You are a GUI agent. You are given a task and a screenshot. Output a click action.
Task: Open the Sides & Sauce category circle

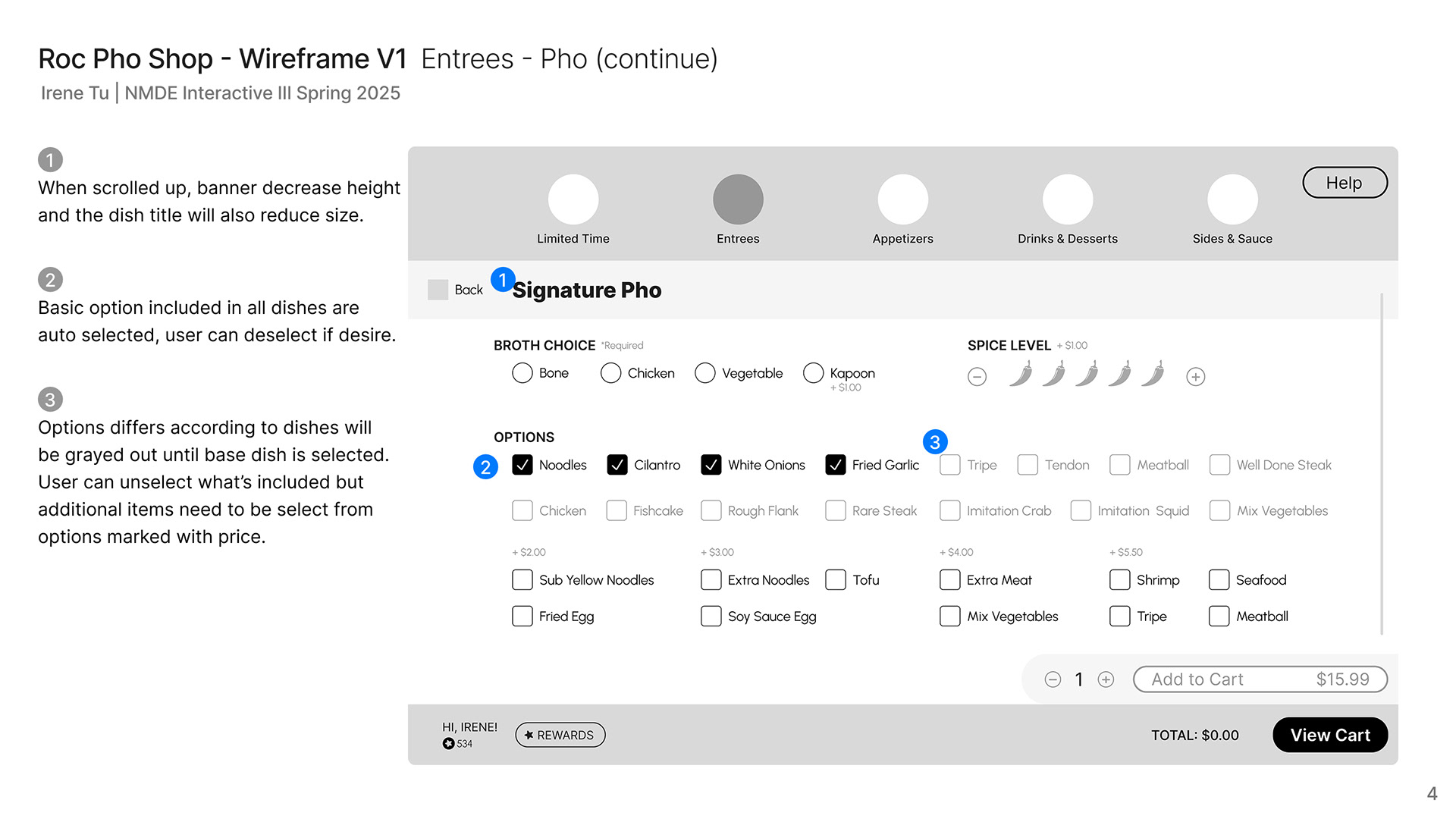1232,199
